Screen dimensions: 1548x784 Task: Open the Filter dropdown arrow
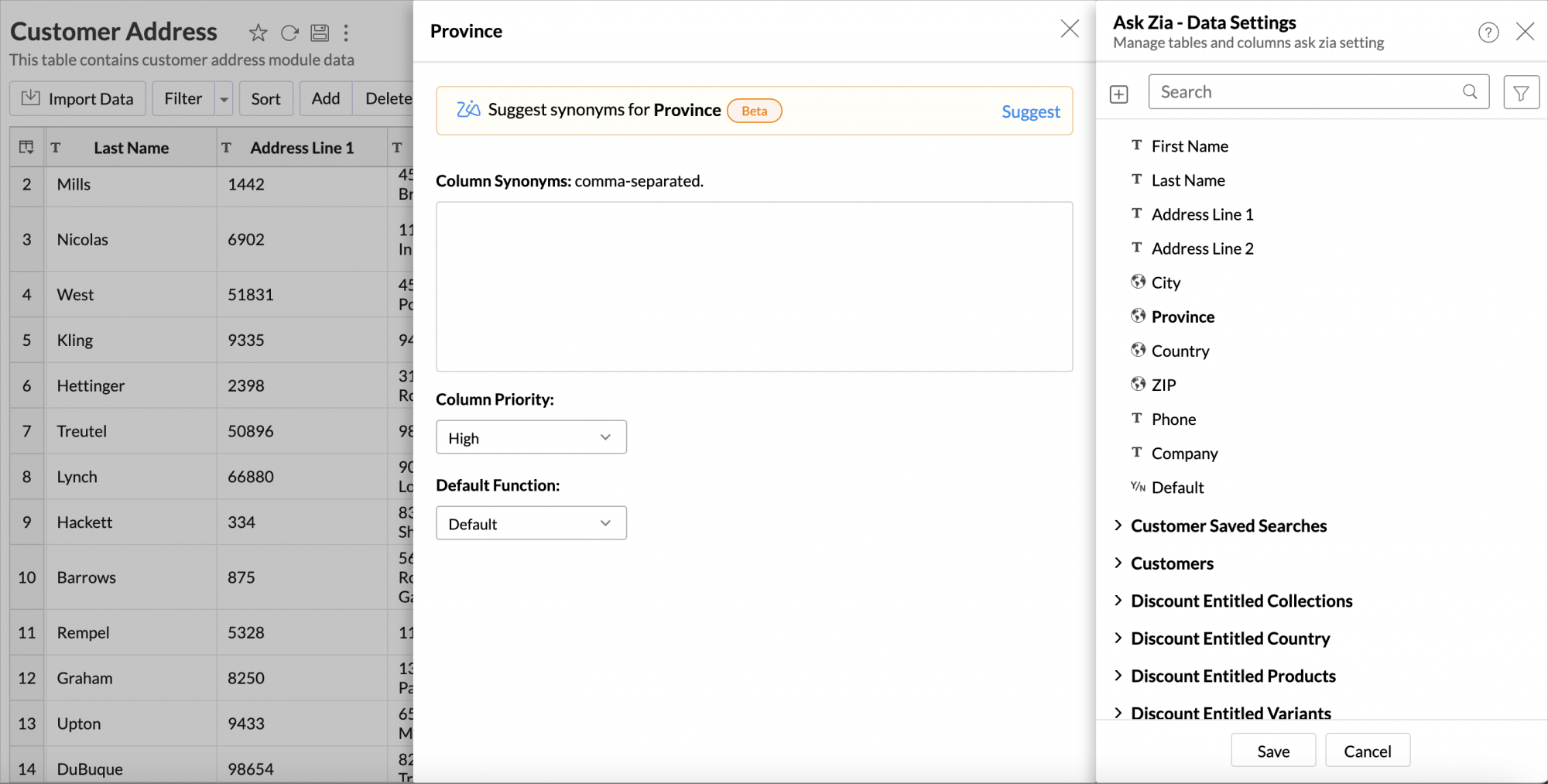pos(224,99)
